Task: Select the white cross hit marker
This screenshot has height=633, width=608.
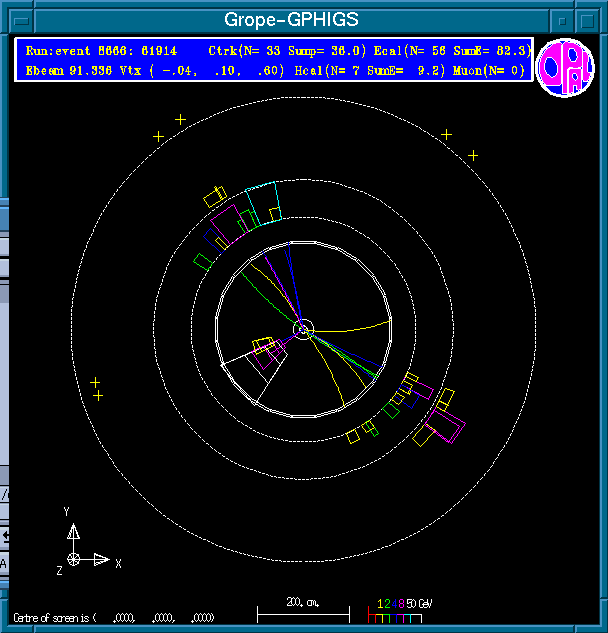Action: pos(473,155)
